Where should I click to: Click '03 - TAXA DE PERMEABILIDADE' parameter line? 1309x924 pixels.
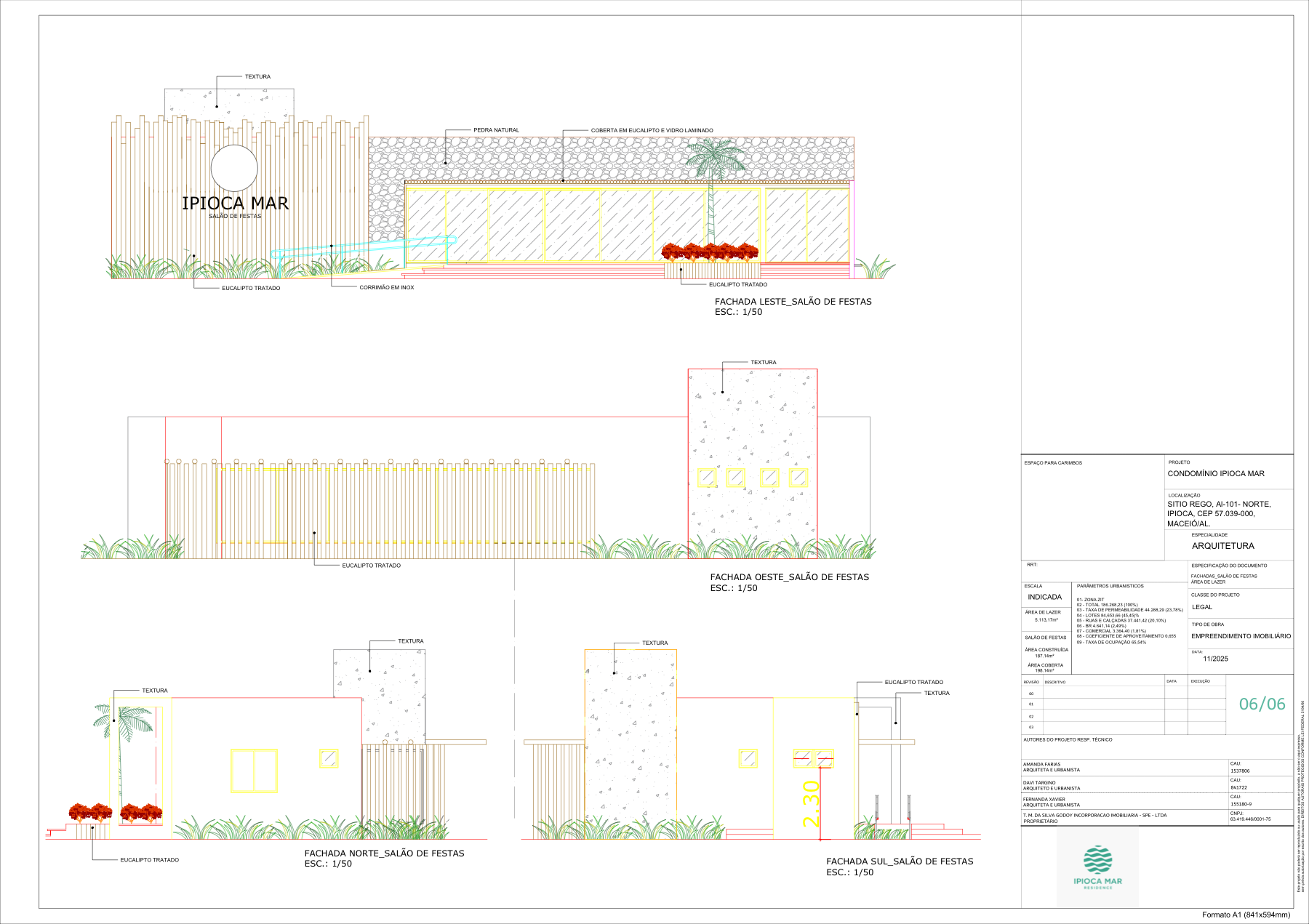(x=1129, y=610)
